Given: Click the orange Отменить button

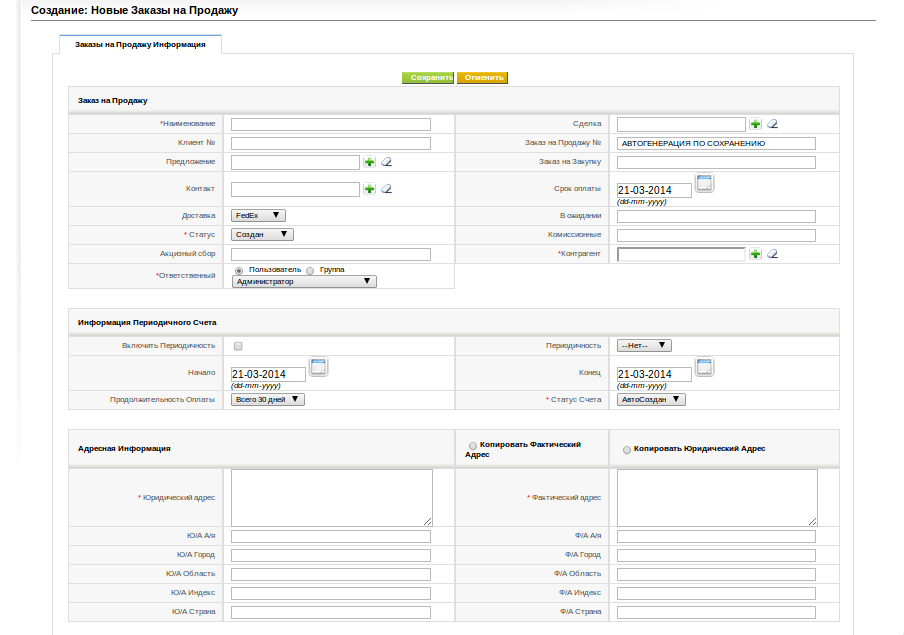Looking at the screenshot, I should coord(483,78).
